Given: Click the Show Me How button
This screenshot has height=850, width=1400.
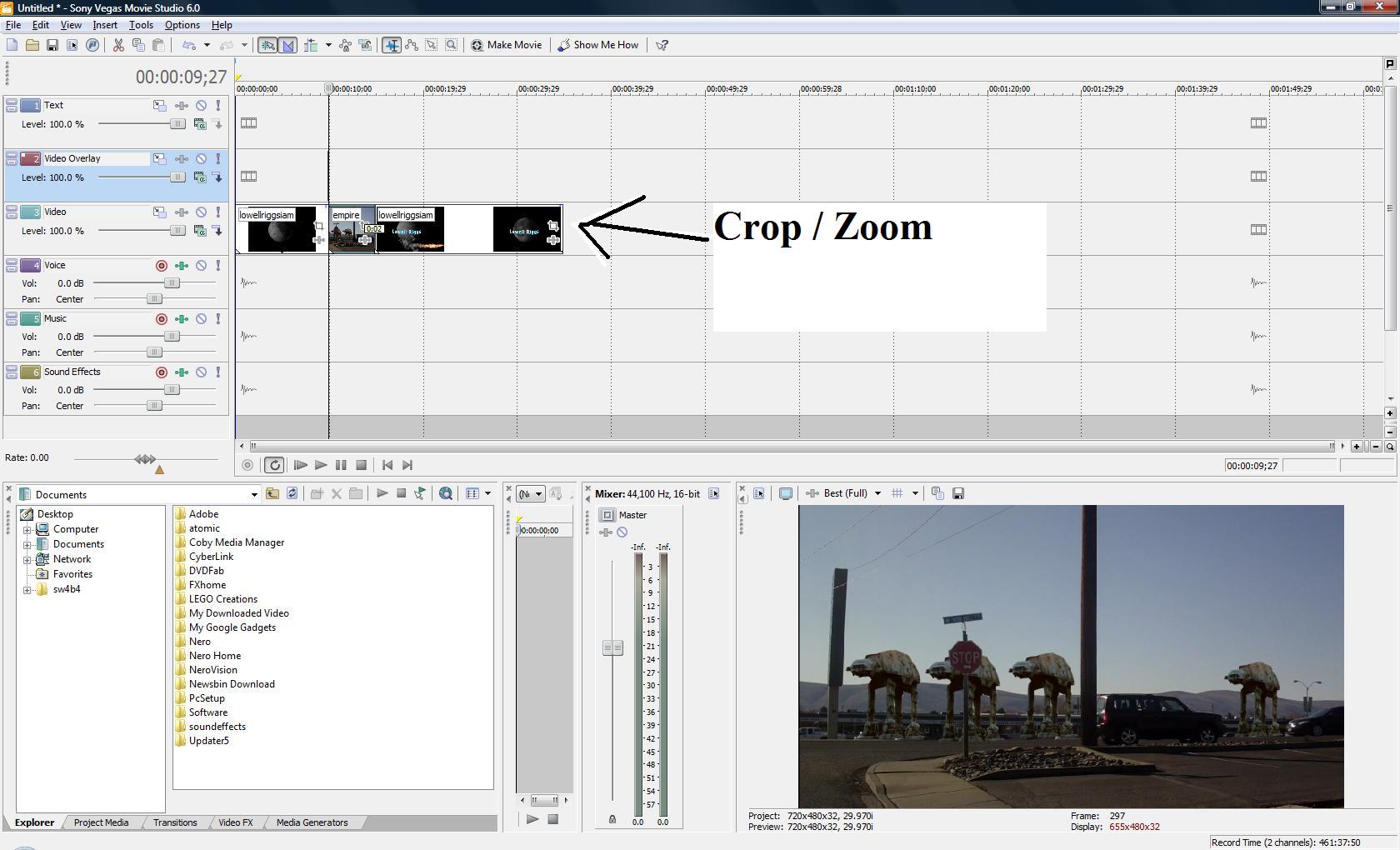Looking at the screenshot, I should tap(598, 45).
